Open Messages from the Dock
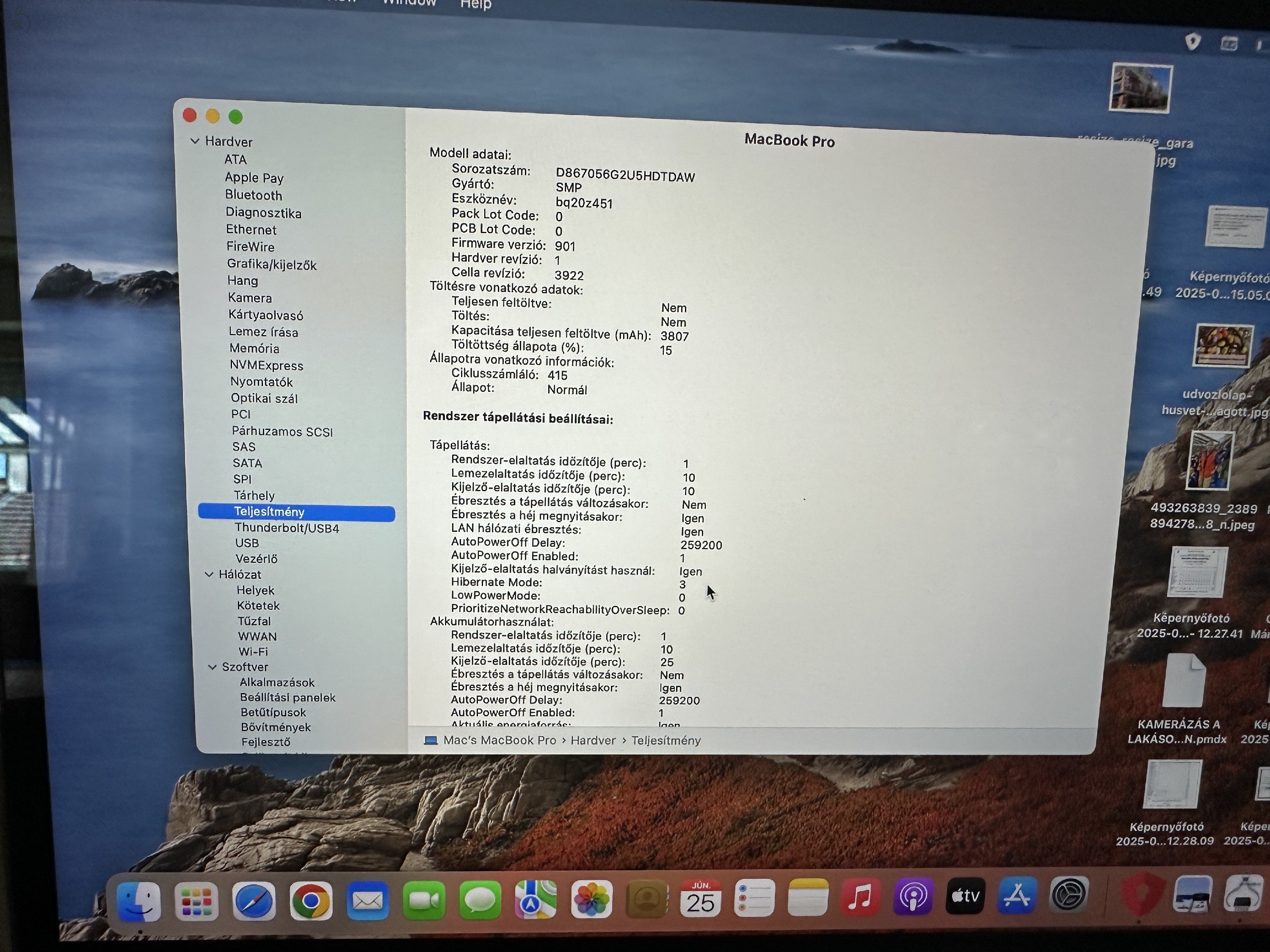Screen dimensions: 1270x952 [480, 900]
